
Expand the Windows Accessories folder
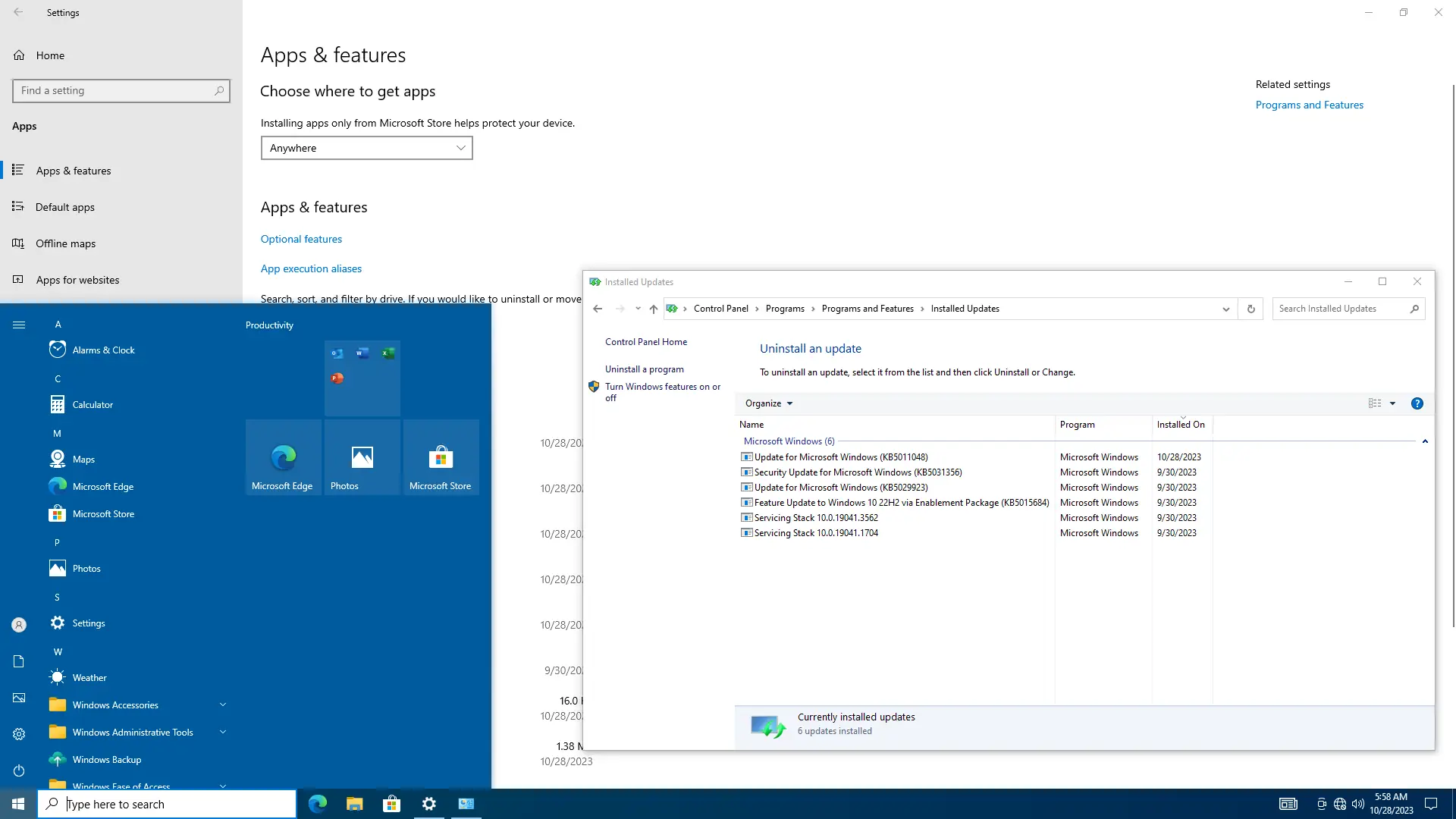pos(115,705)
